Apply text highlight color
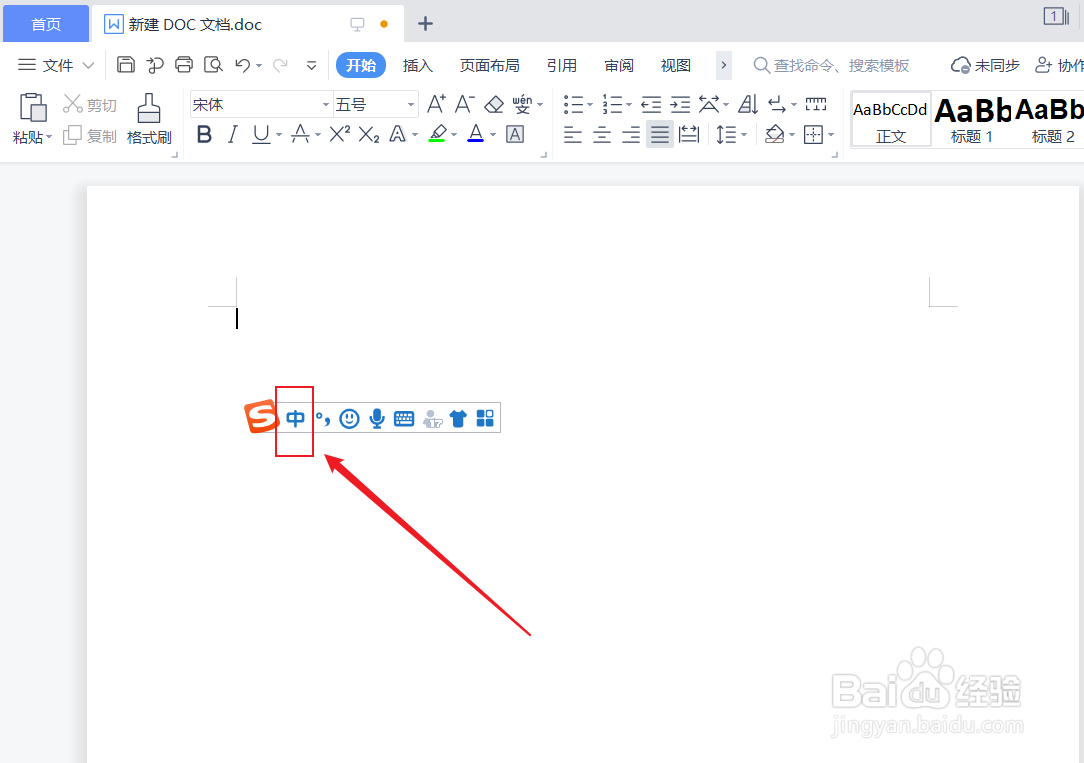The width and height of the screenshot is (1084, 763). tap(437, 134)
